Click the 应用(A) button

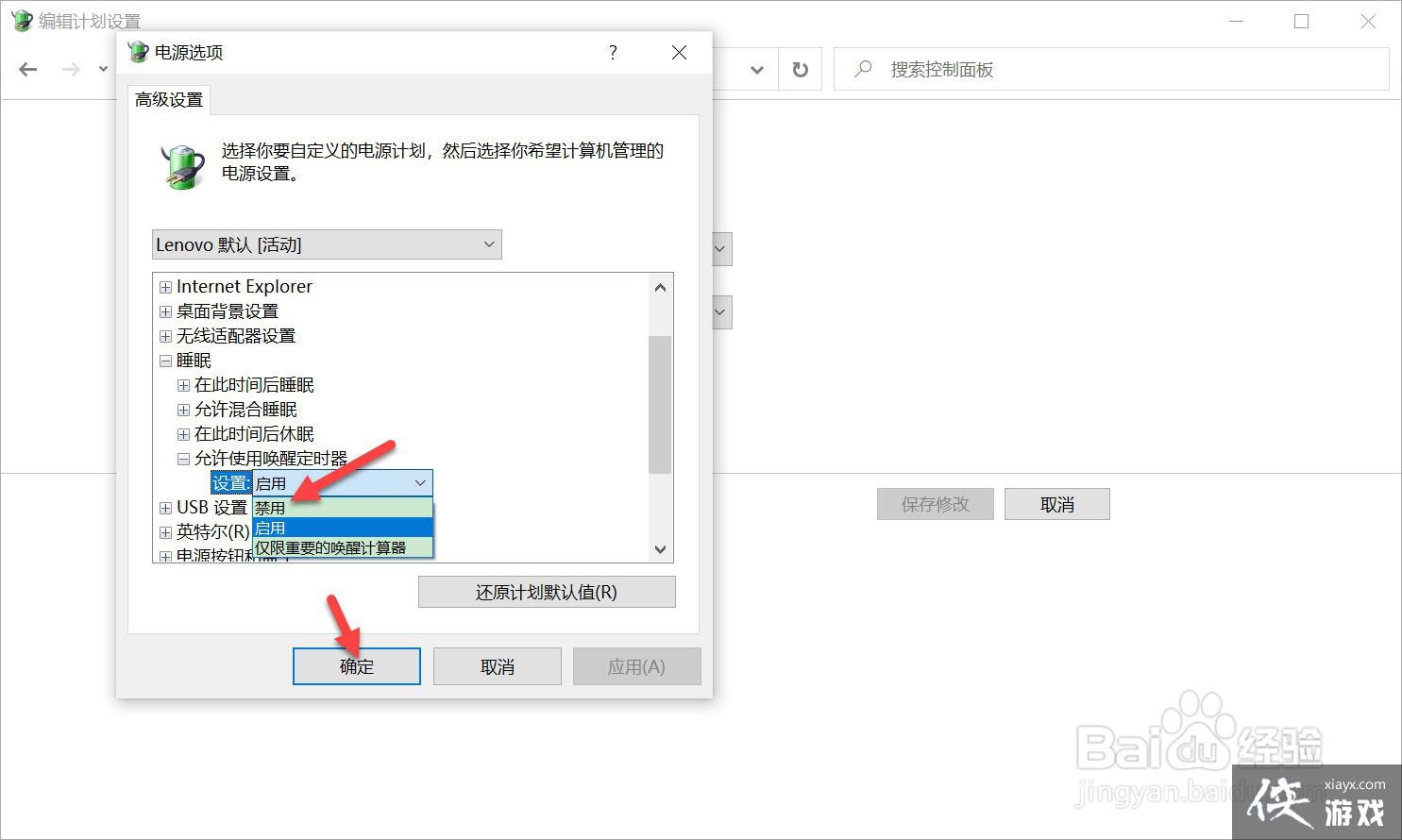(x=637, y=666)
